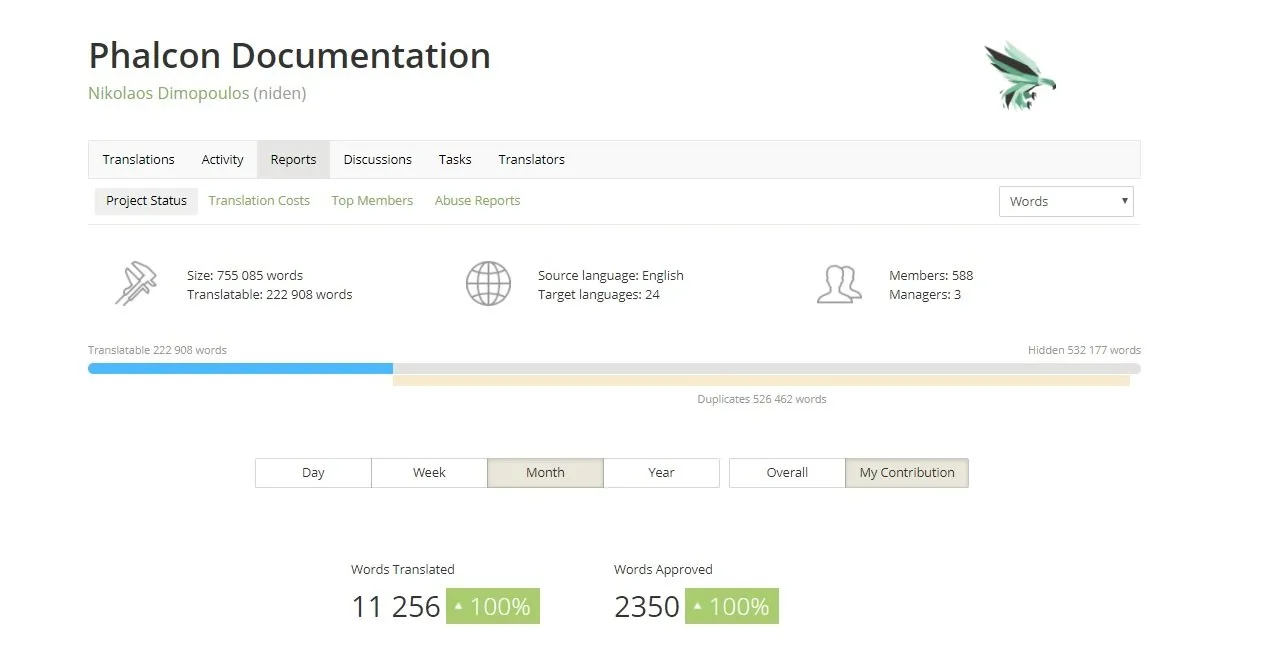The width and height of the screenshot is (1274, 661).
Task: Click the gray hidden words bar
Action: (766, 368)
